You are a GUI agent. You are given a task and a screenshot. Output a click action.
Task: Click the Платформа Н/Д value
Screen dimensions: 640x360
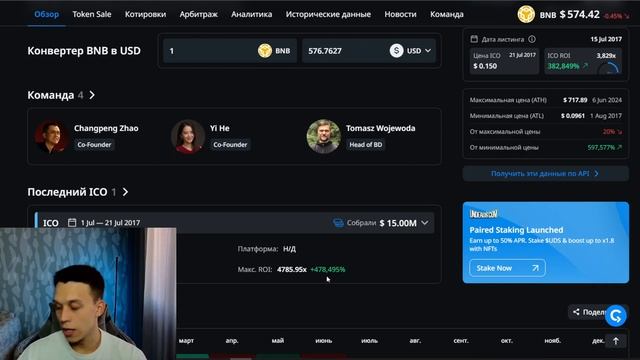[x=289, y=249]
